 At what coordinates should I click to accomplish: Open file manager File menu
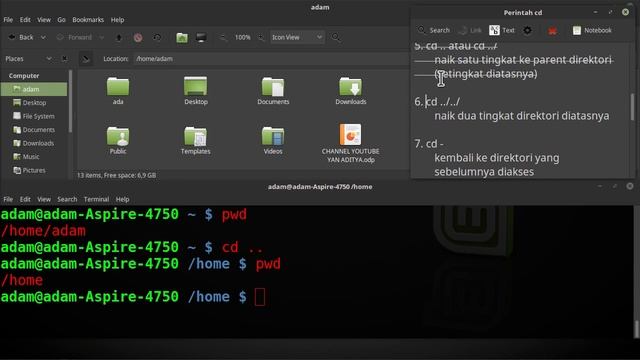[8, 20]
